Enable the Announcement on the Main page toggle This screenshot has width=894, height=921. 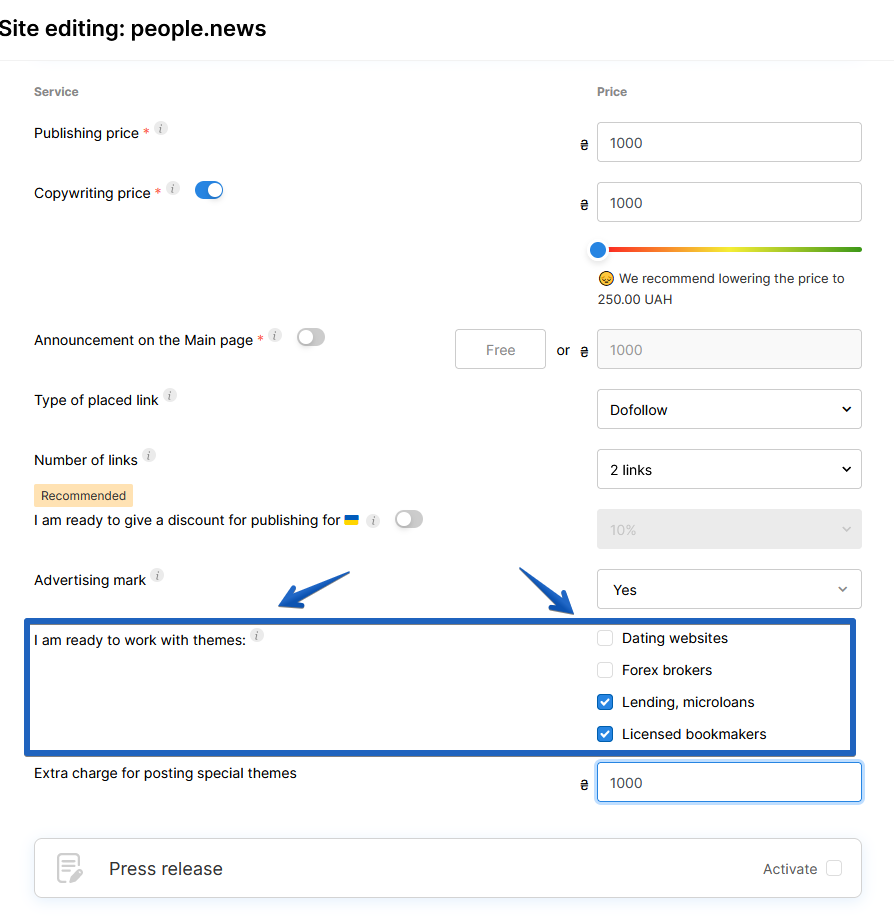pos(310,337)
